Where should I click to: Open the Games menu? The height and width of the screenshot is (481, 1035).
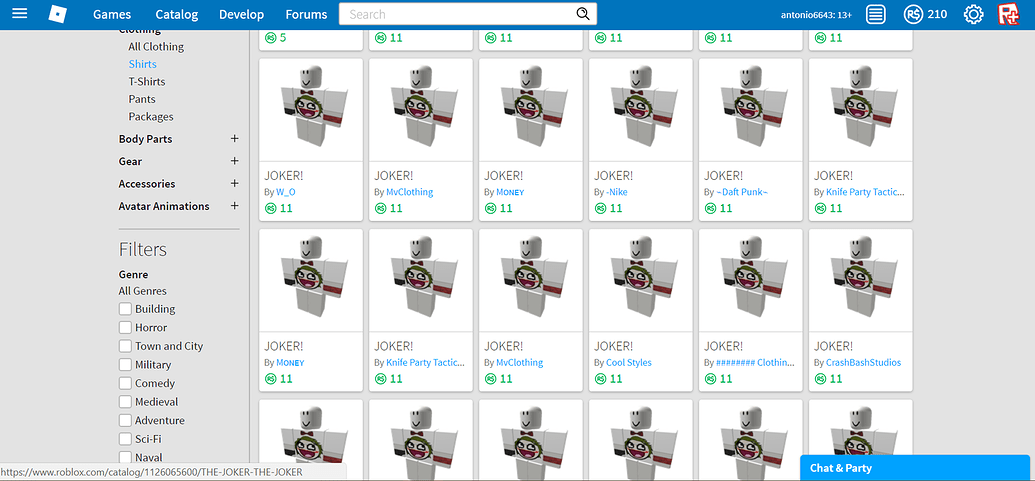(112, 14)
